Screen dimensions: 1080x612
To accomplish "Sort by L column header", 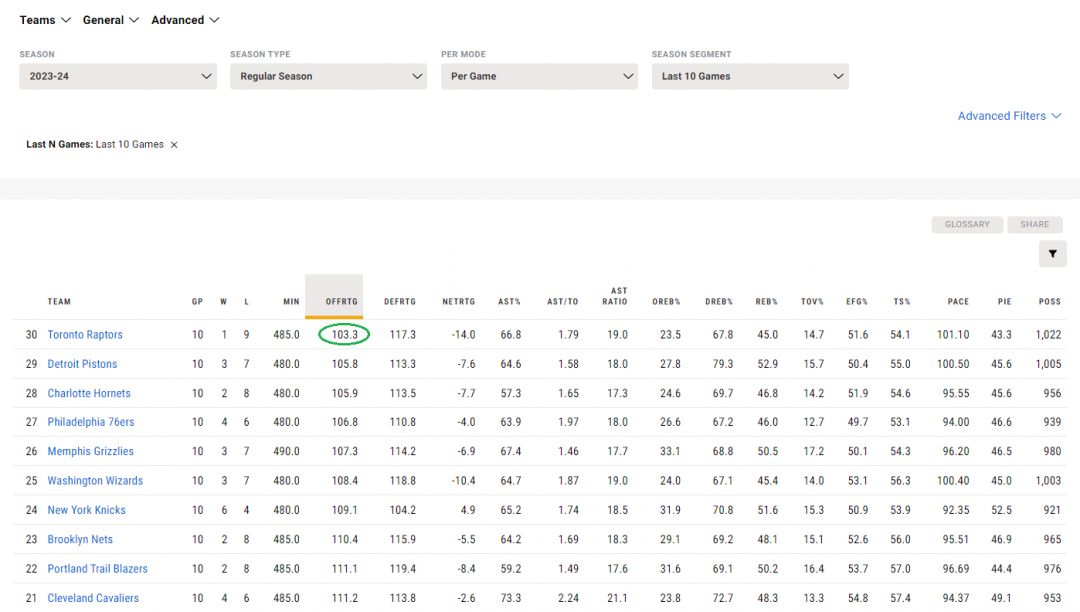I will (247, 302).
